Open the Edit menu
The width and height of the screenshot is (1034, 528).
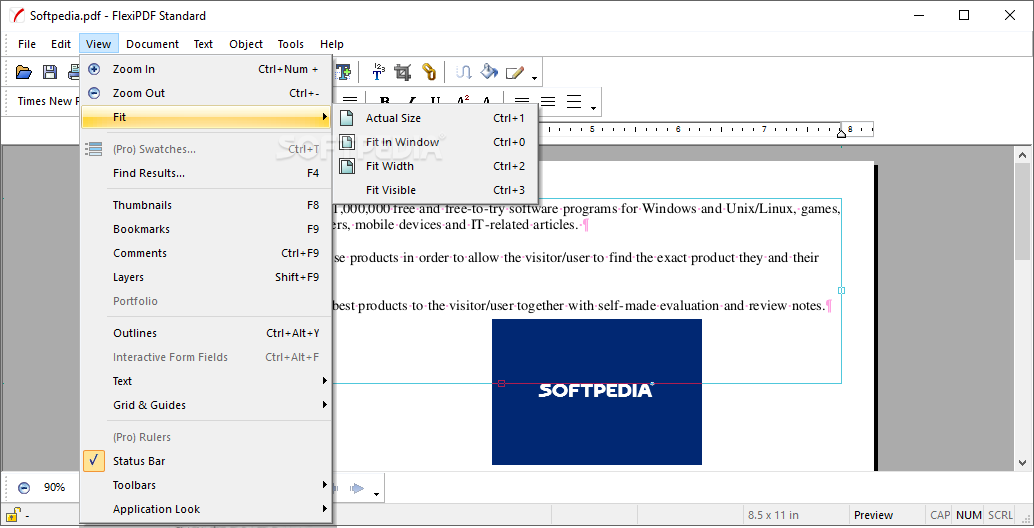61,44
